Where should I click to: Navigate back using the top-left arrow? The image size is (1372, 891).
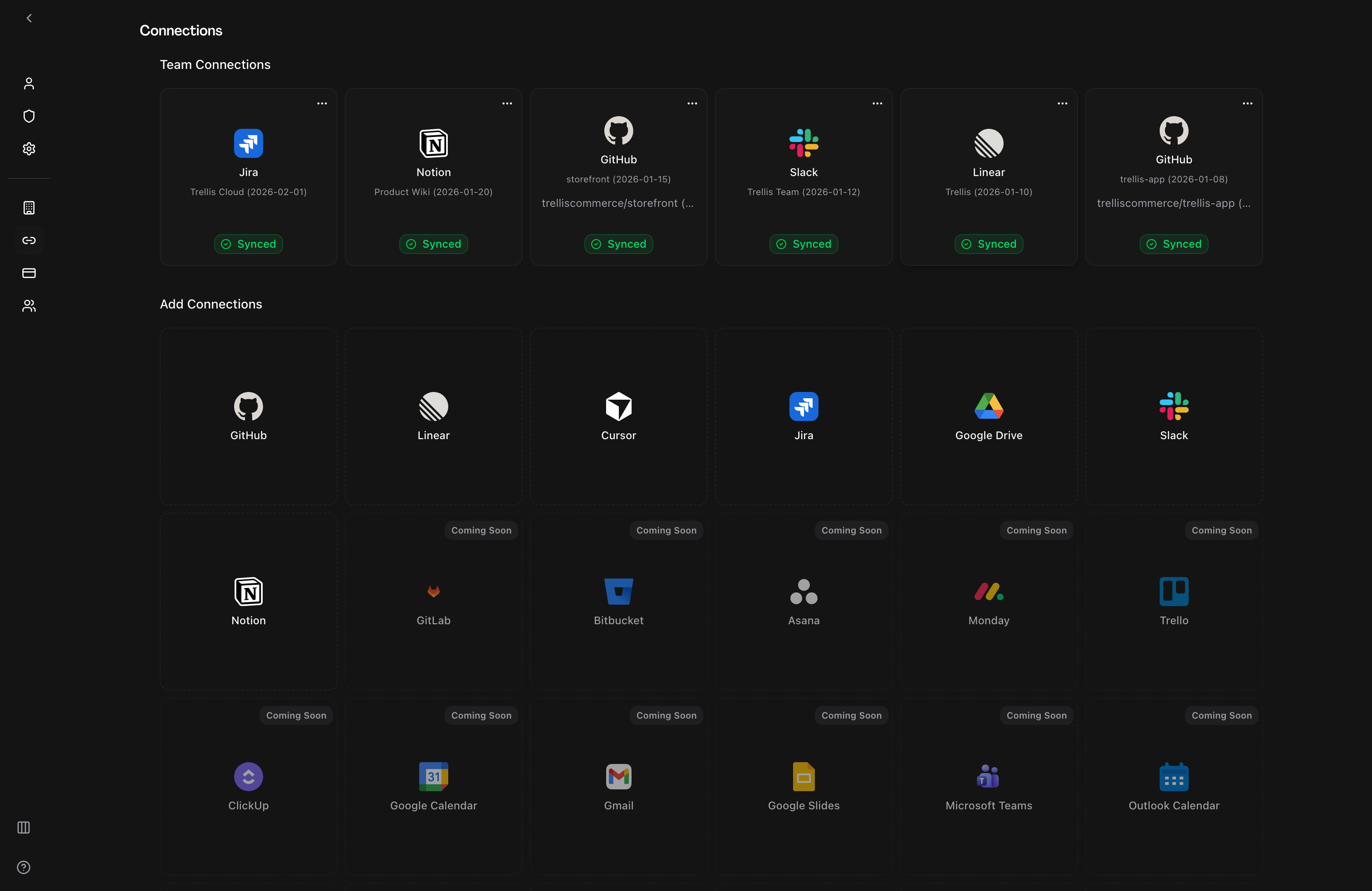tap(29, 18)
